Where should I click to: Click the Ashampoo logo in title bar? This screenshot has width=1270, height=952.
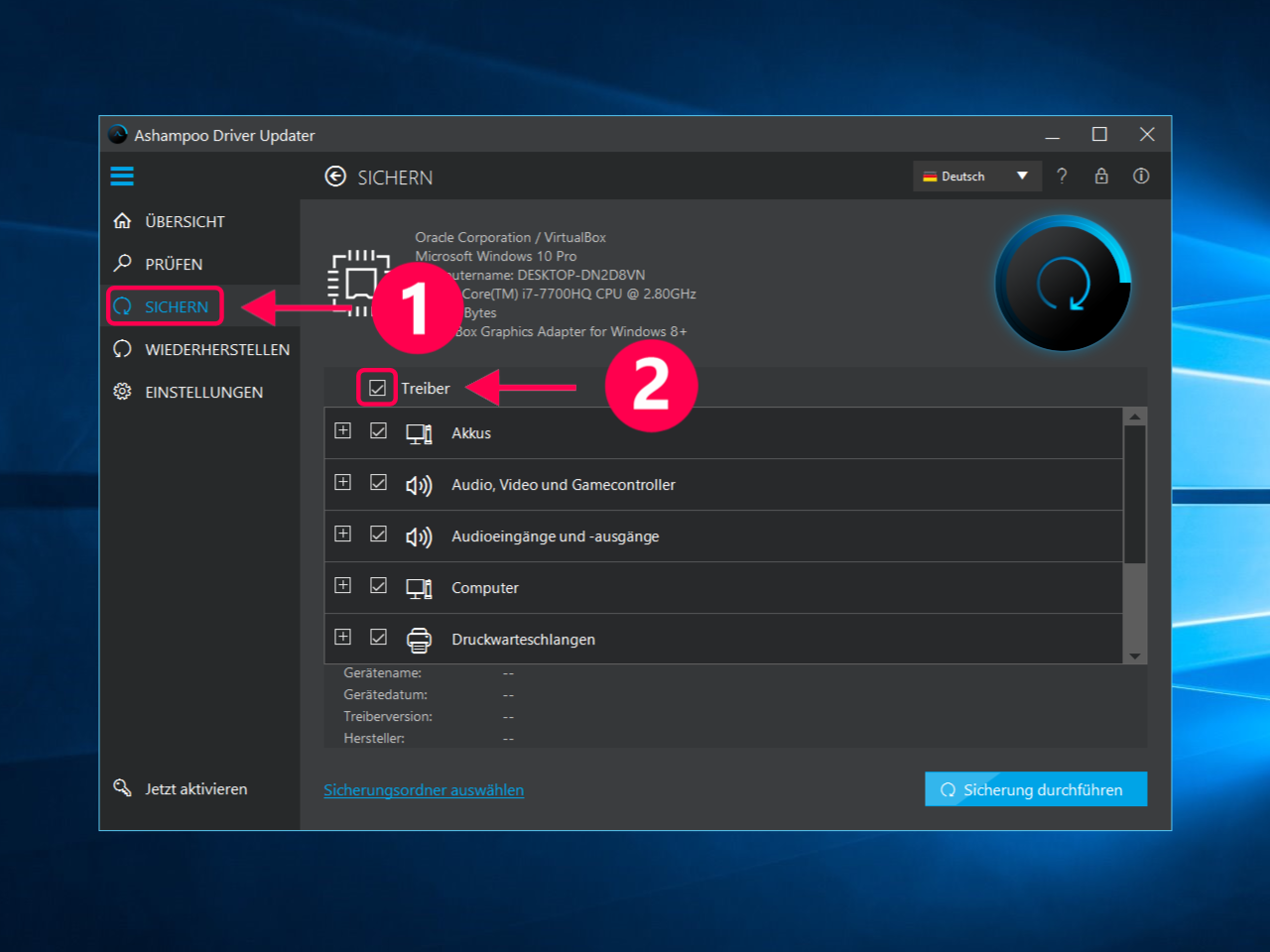point(118,135)
